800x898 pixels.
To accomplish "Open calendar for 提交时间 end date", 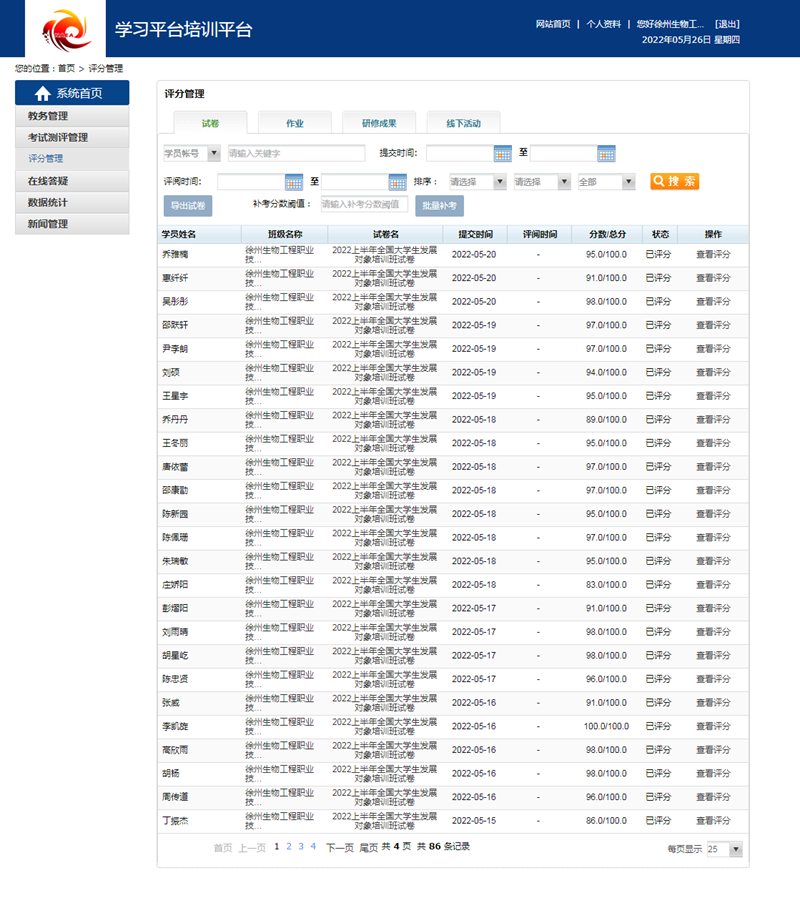I will pos(606,153).
